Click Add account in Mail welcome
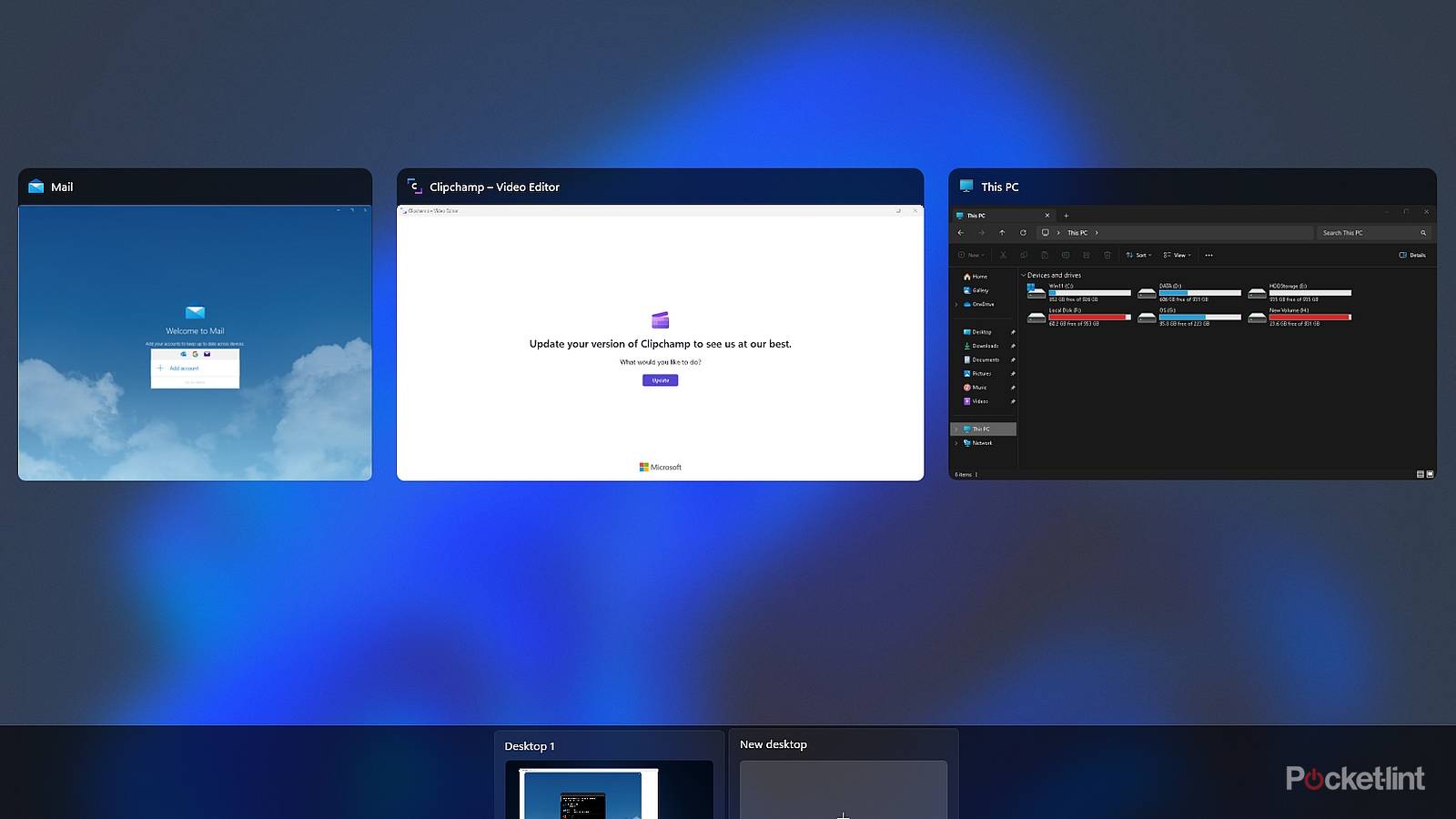The width and height of the screenshot is (1456, 819). pos(183,369)
